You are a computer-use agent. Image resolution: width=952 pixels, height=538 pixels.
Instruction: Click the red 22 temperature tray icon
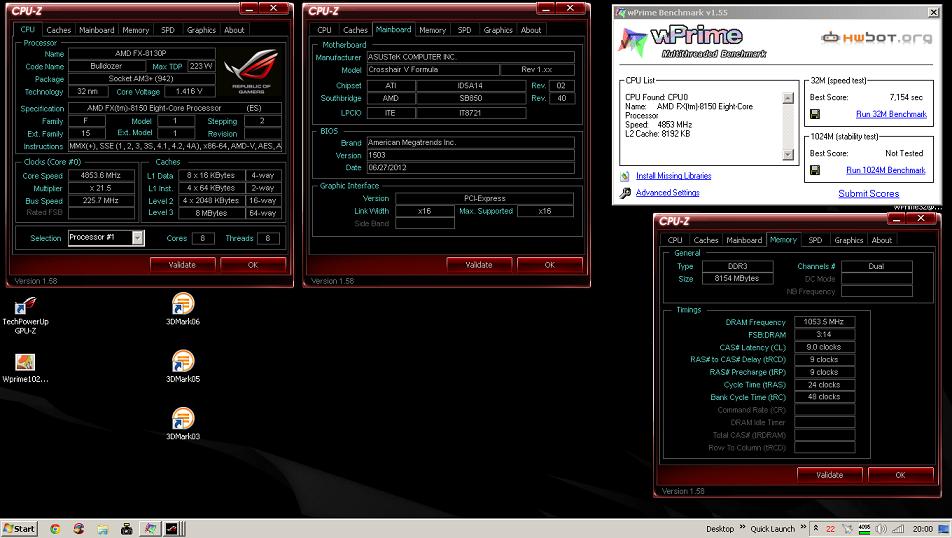pos(830,529)
